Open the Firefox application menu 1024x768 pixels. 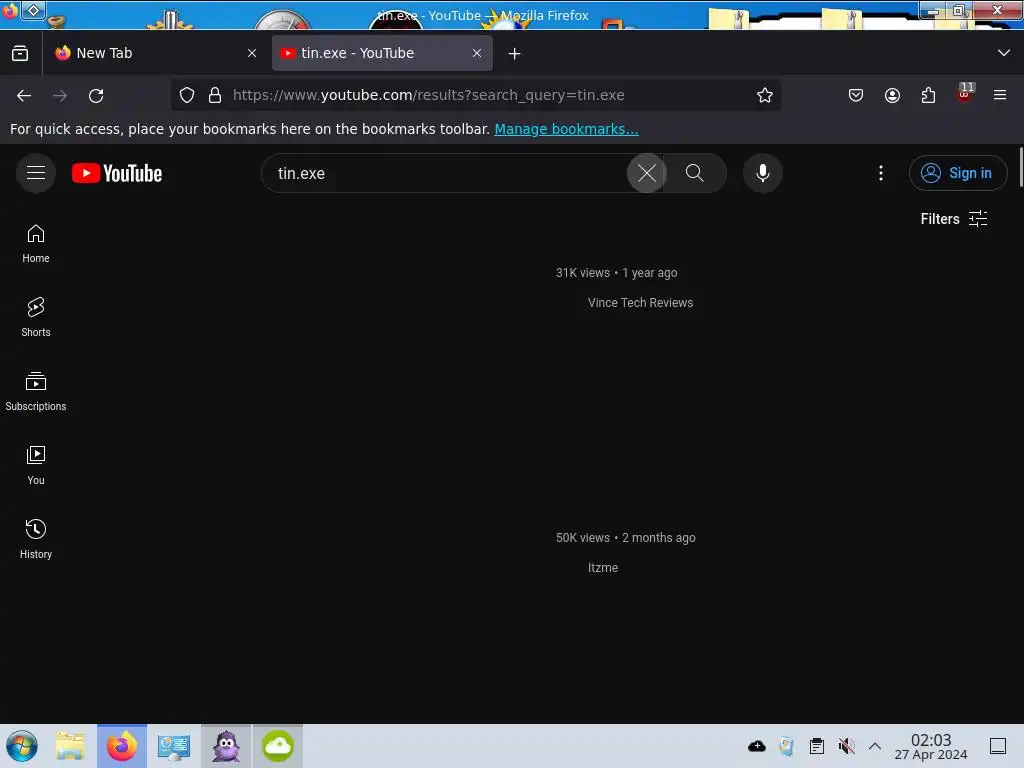click(1000, 95)
